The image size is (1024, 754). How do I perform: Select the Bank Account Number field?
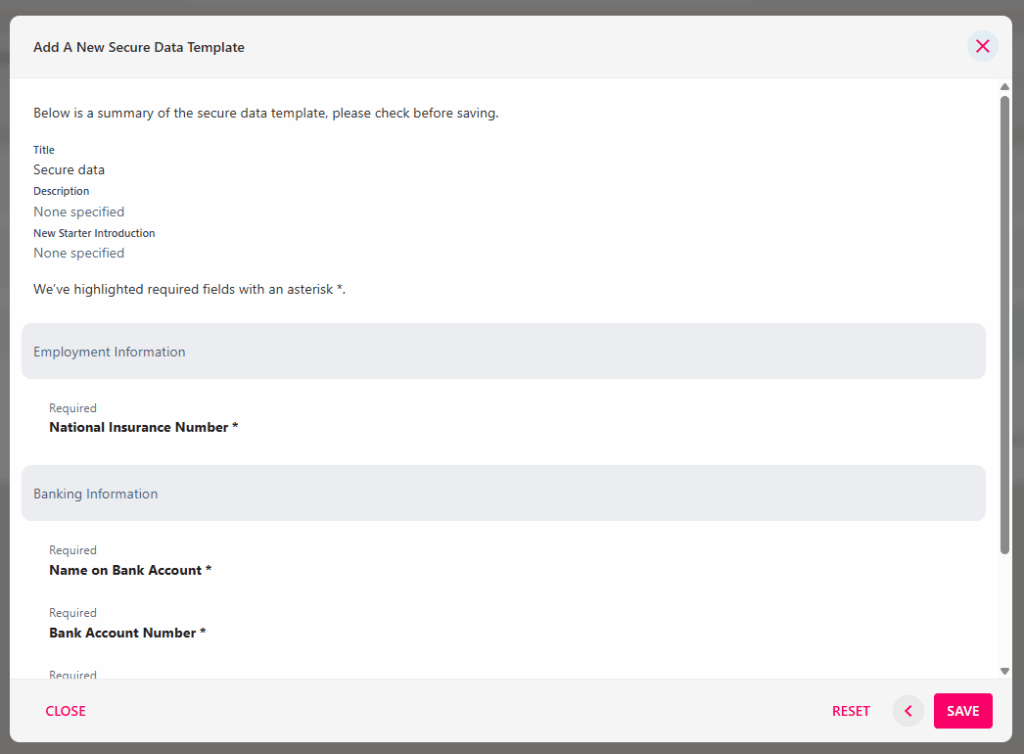127,633
